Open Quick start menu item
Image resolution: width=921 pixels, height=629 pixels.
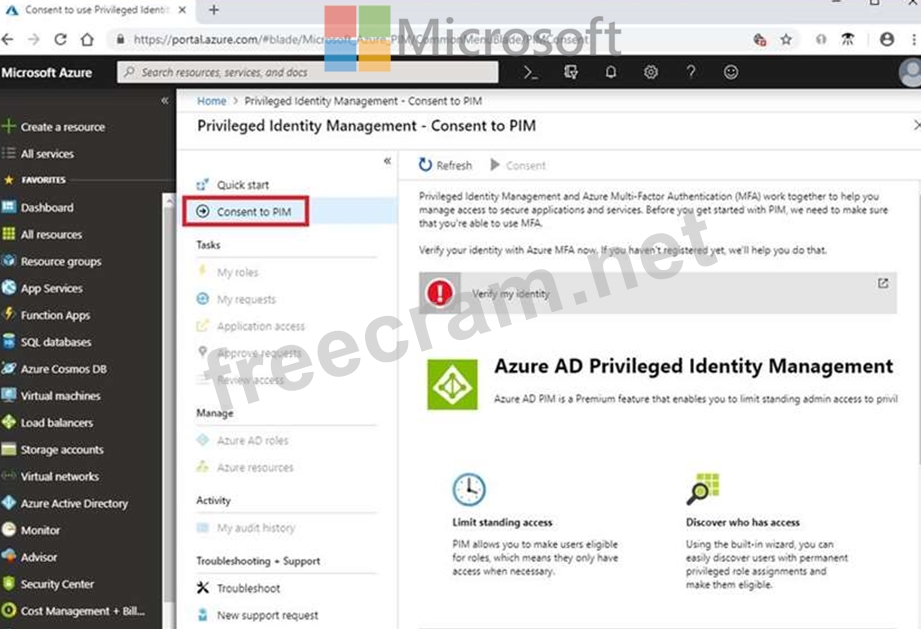[242, 185]
